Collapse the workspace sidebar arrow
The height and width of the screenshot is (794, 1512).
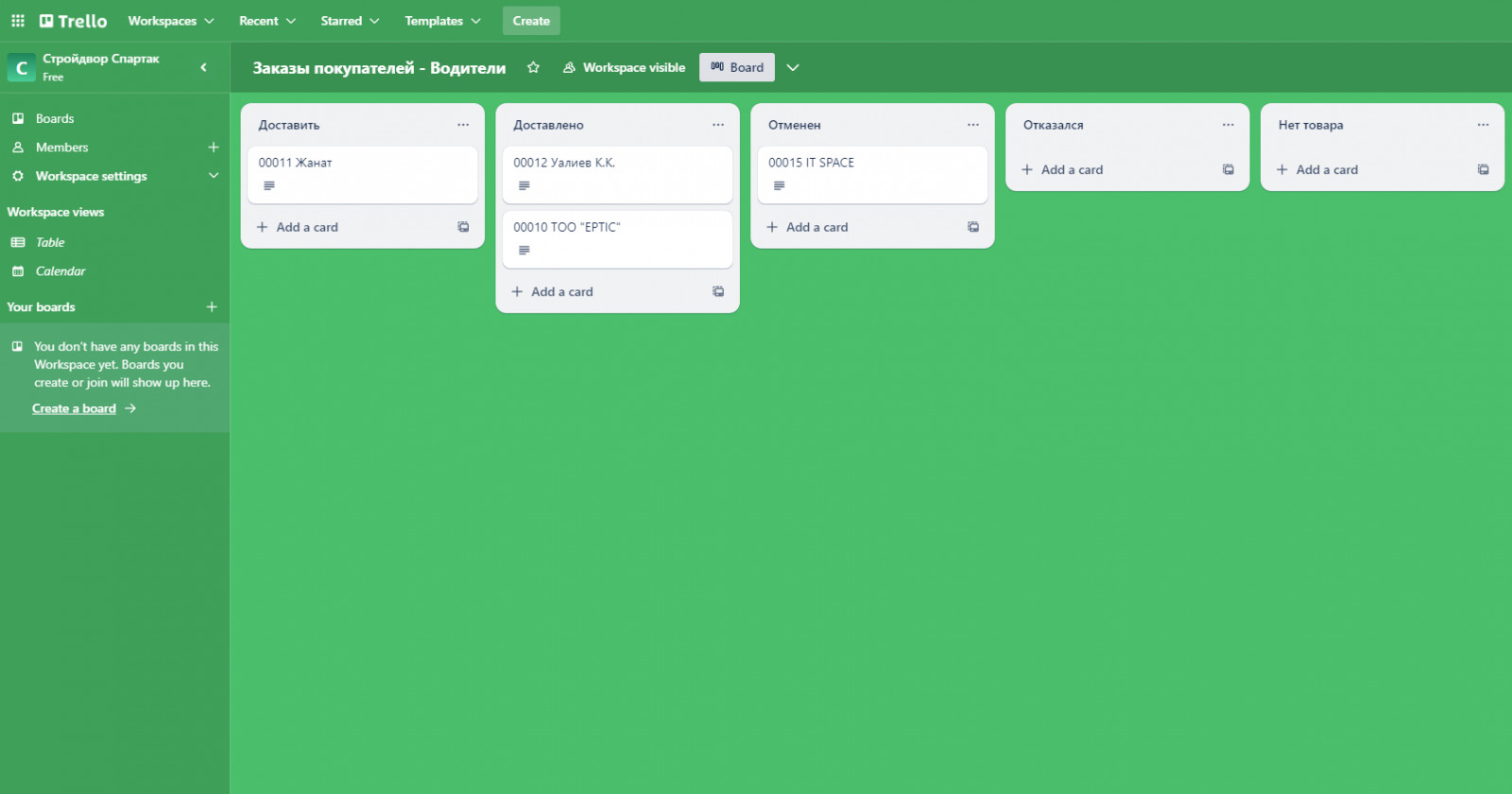point(203,67)
